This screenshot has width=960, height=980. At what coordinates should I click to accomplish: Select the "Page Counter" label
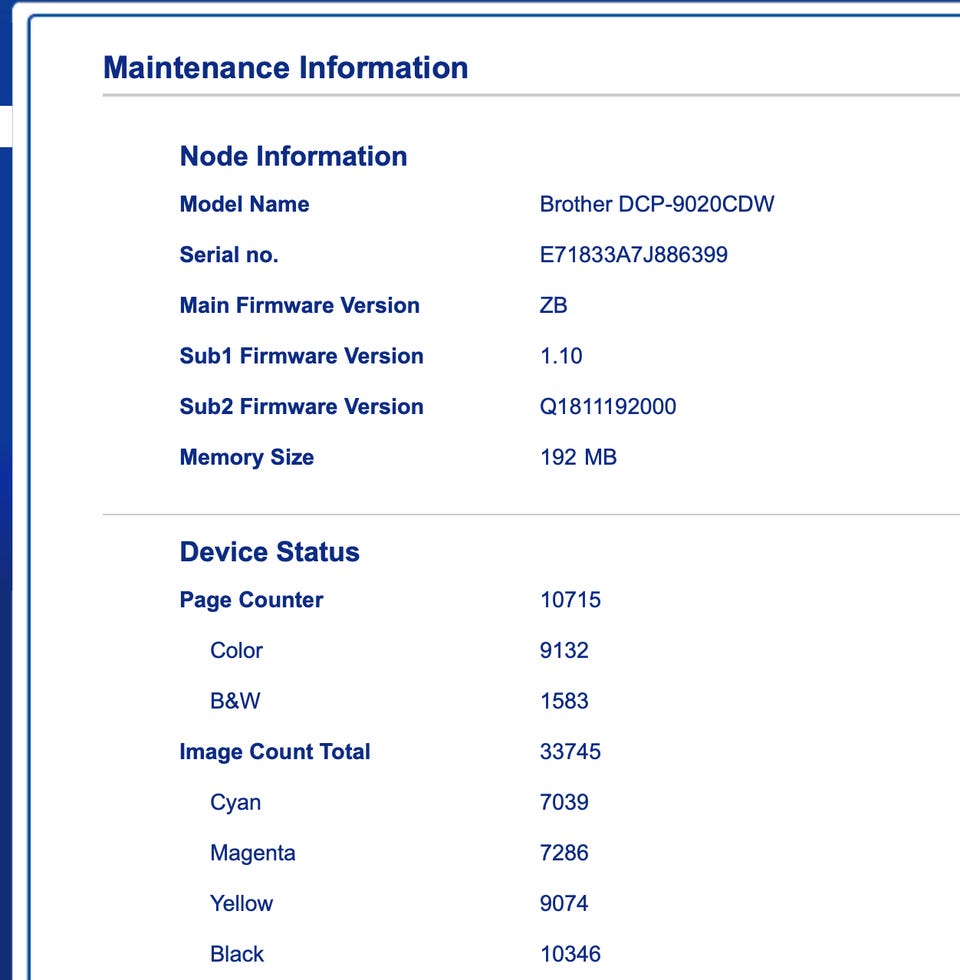[251, 600]
